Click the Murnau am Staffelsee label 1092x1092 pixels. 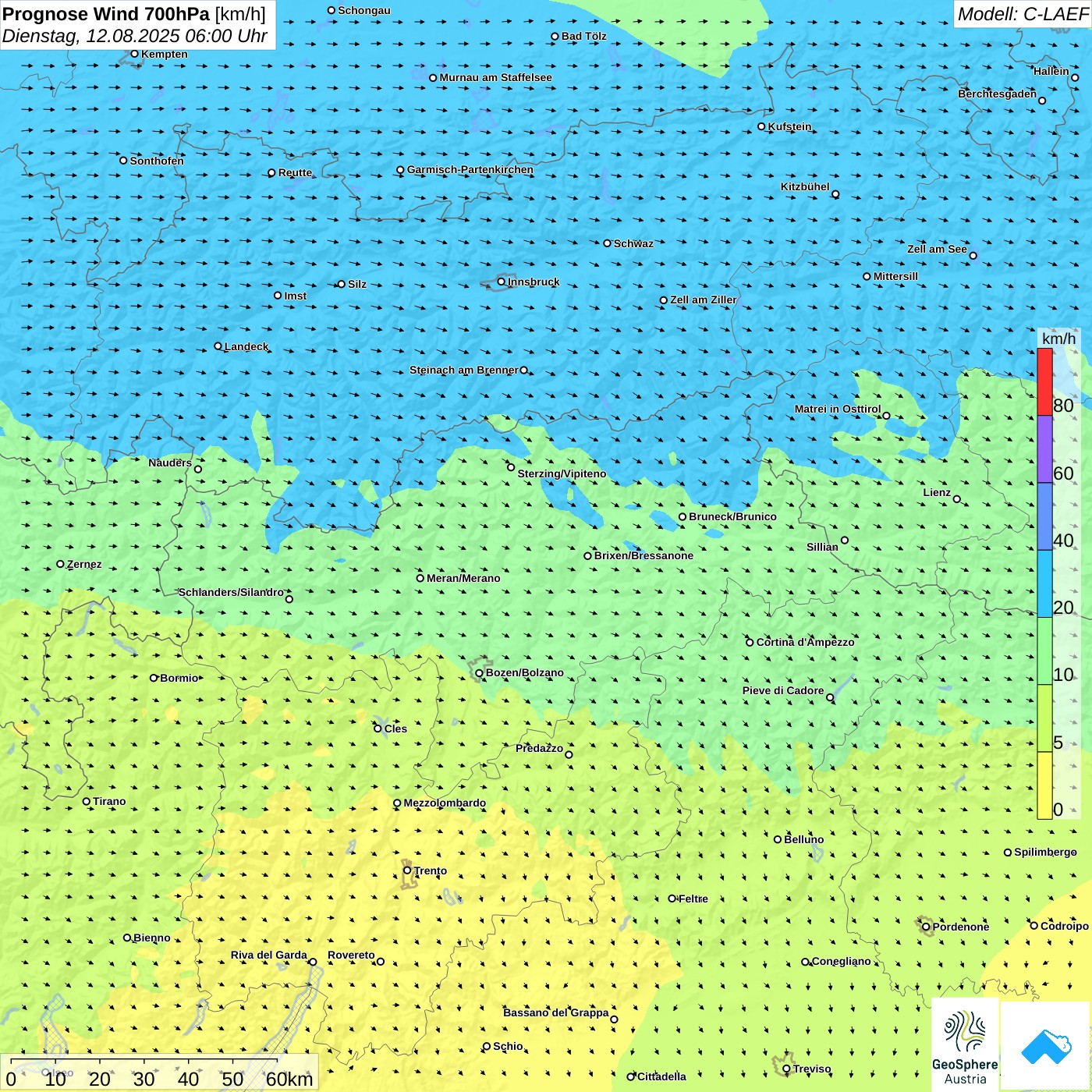pos(495,77)
